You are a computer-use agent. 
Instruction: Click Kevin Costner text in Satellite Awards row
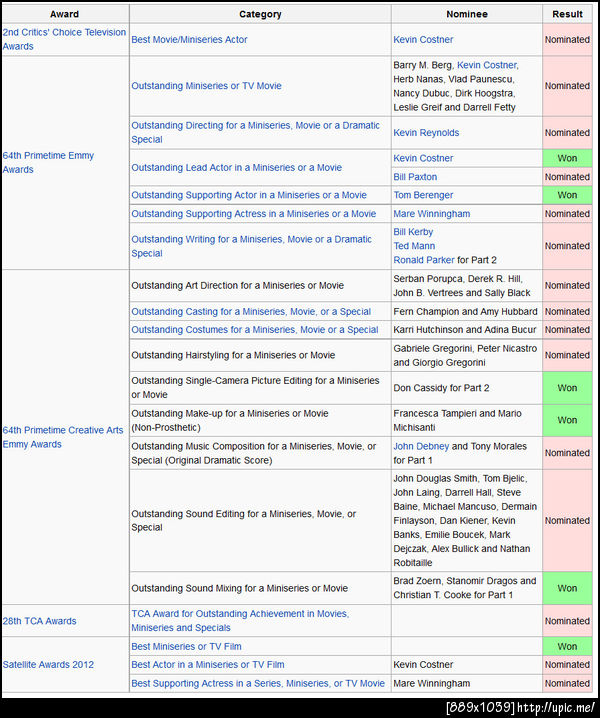click(423, 665)
